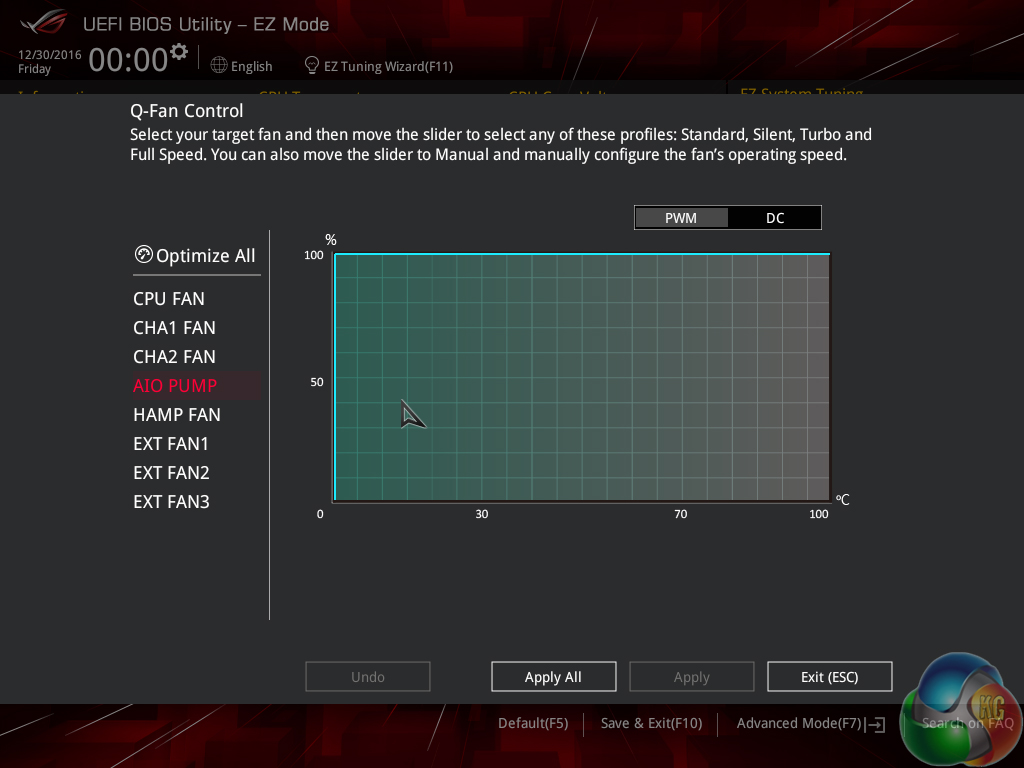
Task: Click the 50 percent axis label
Action: [x=317, y=382]
